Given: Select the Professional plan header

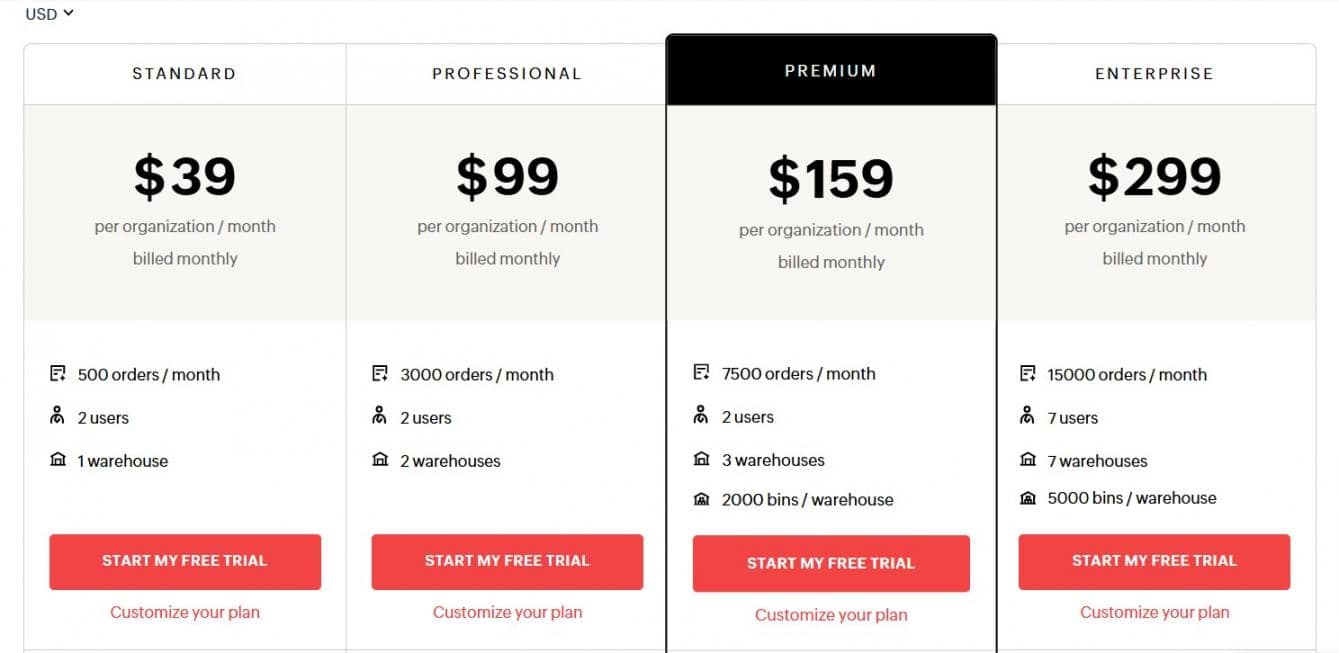Looking at the screenshot, I should (507, 74).
